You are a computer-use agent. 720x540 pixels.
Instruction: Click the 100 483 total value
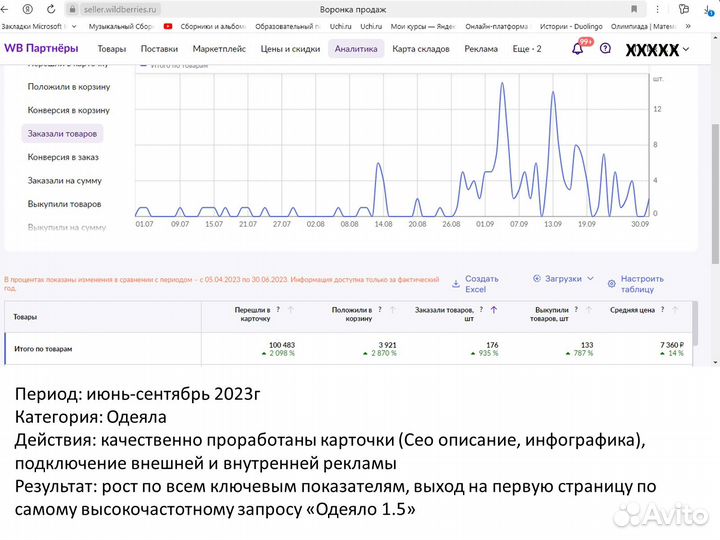click(282, 345)
